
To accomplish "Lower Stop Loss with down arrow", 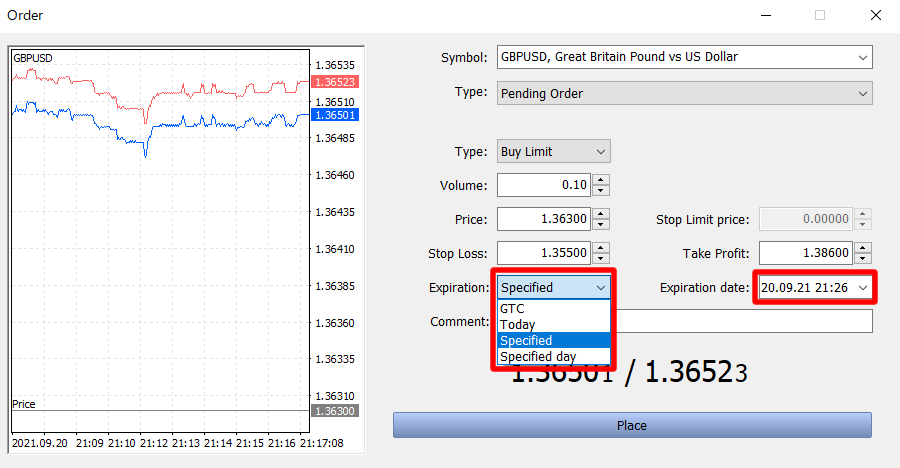I will click(600, 259).
